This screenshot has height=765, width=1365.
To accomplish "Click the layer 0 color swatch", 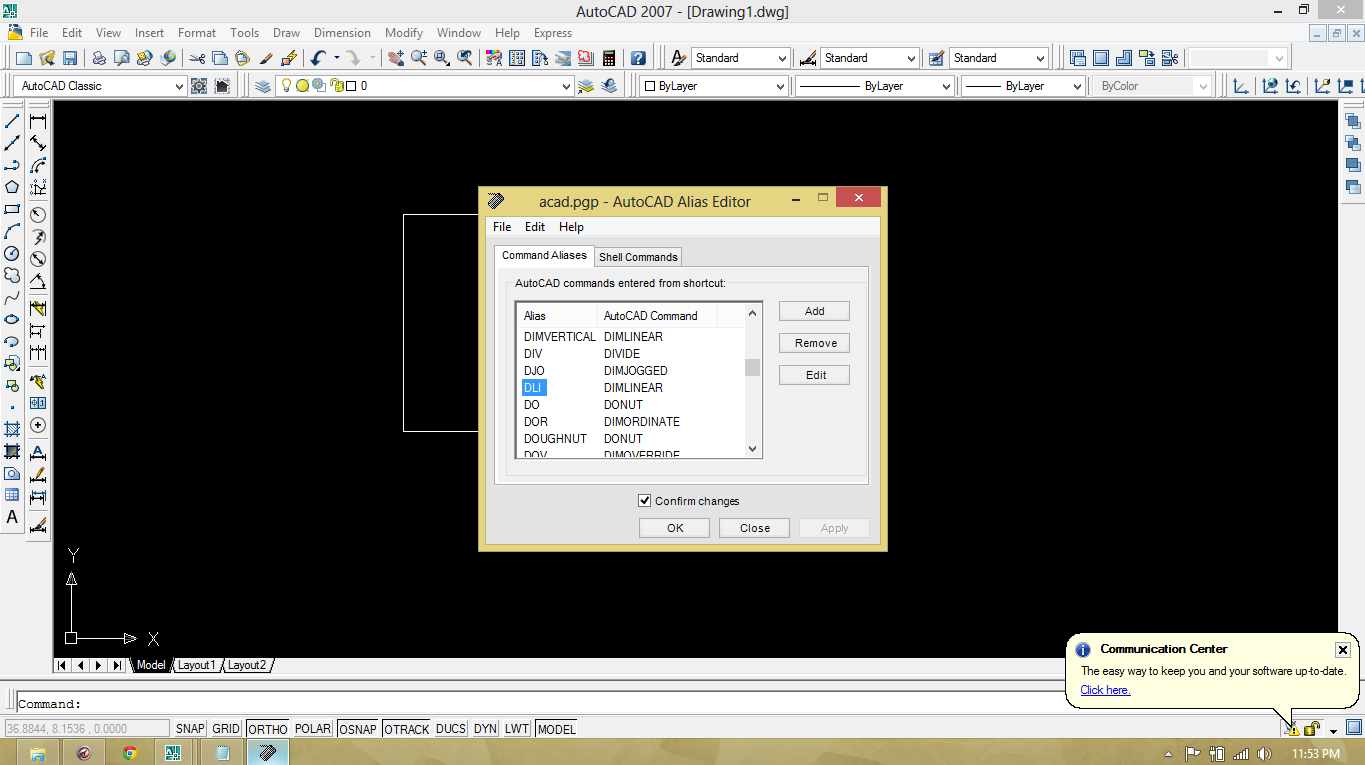I will [x=350, y=86].
